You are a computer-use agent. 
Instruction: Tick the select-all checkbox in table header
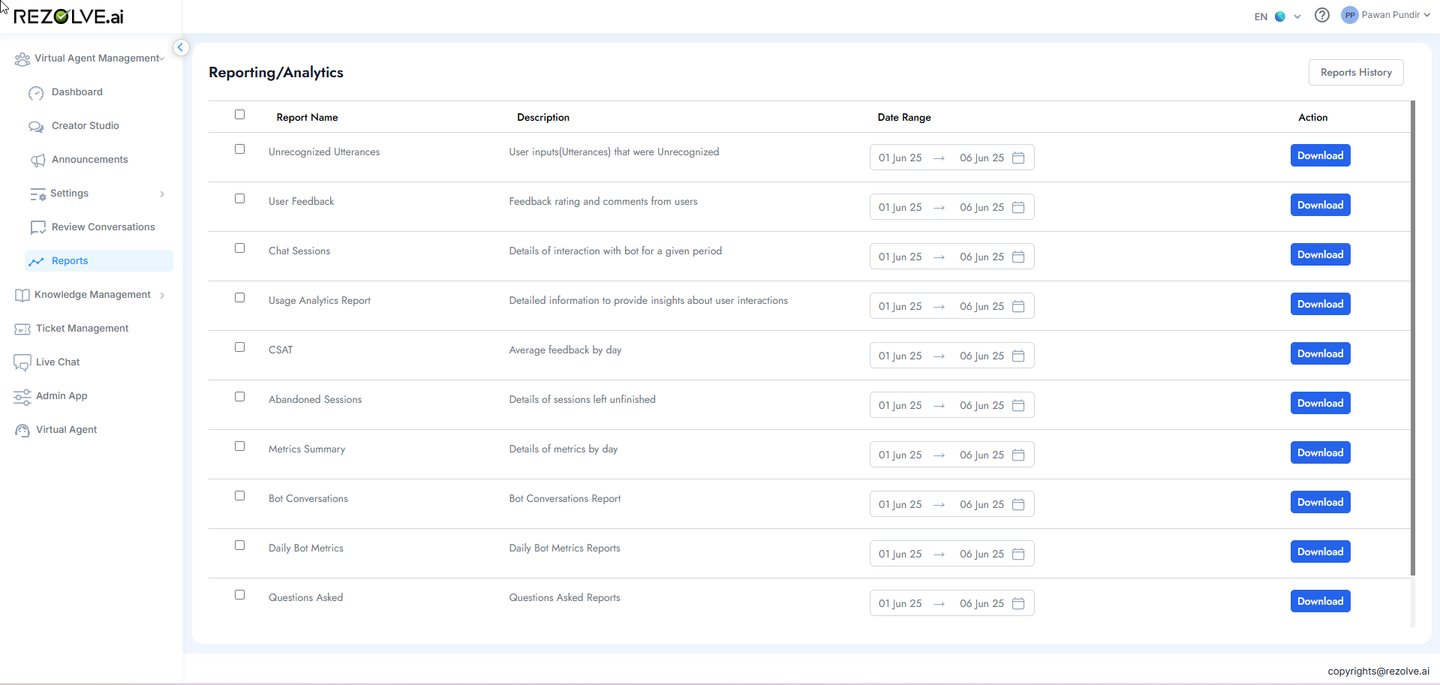[x=239, y=114]
